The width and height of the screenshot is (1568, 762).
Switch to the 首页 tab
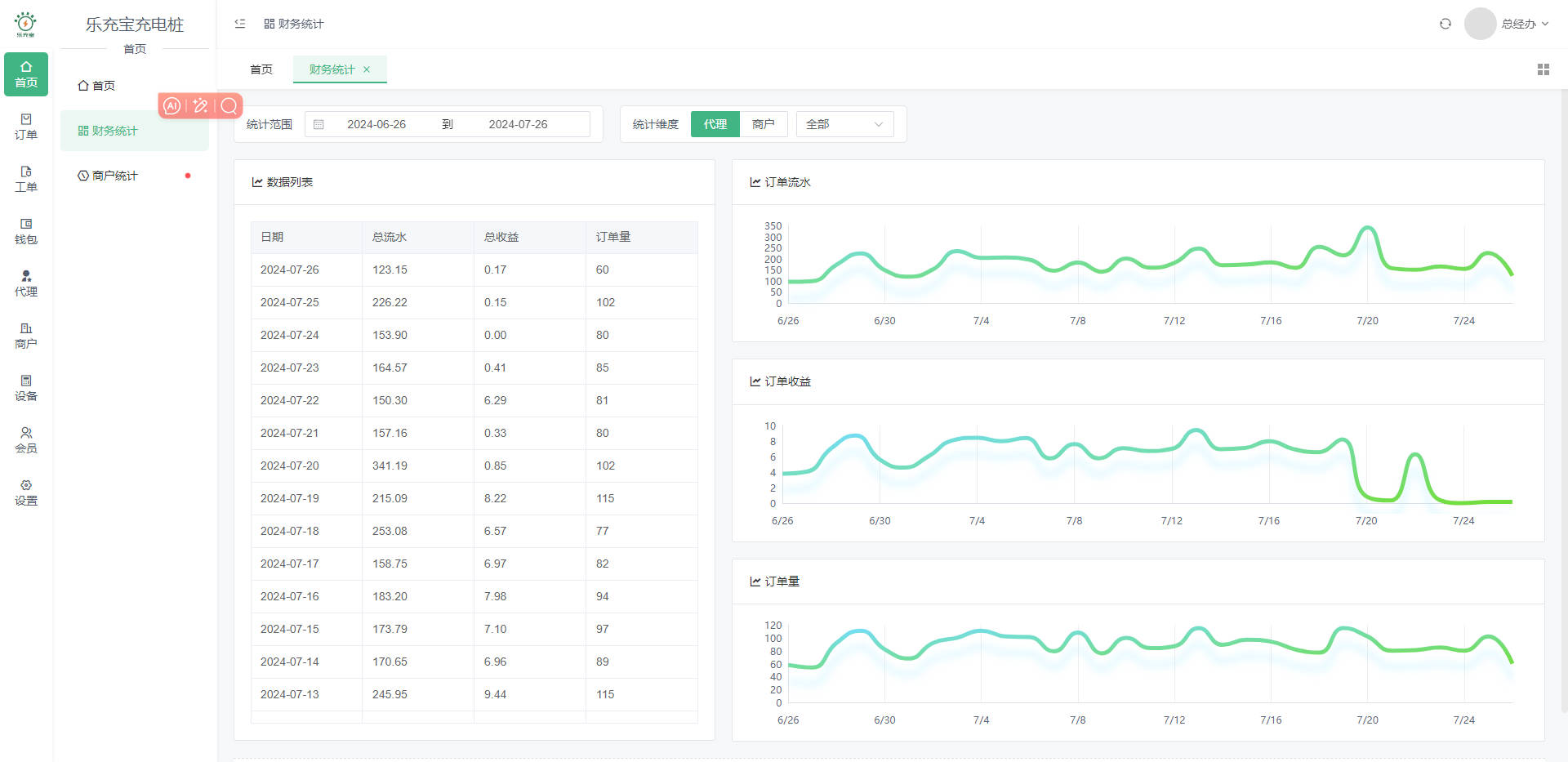pos(261,69)
